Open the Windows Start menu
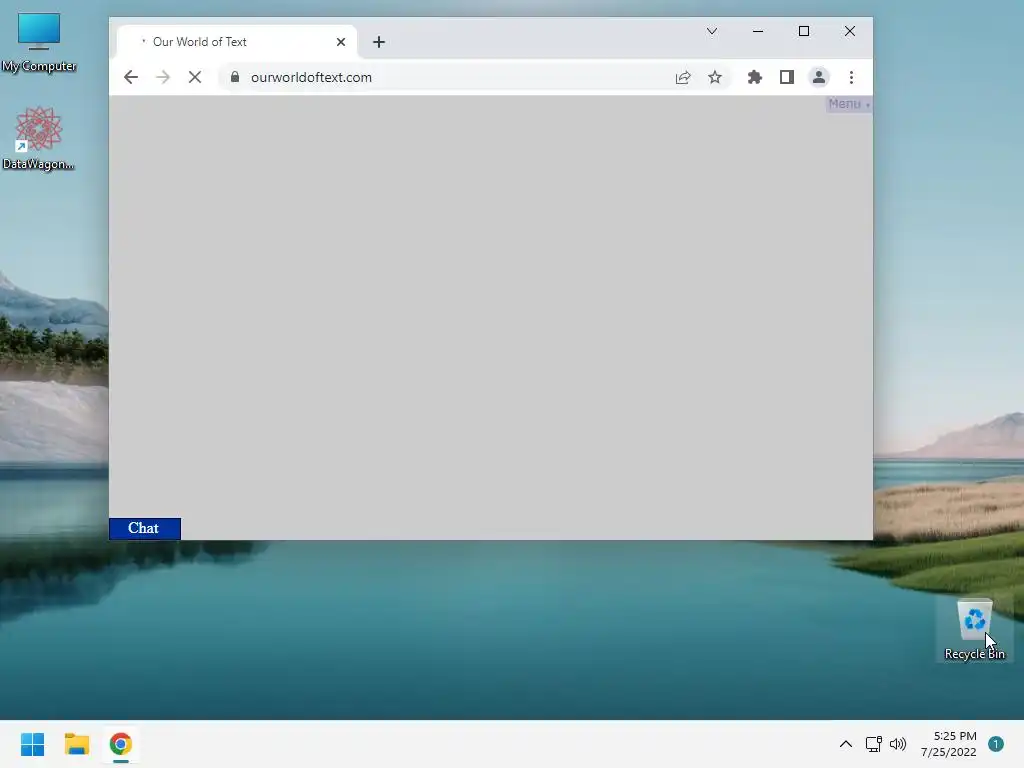Image resolution: width=1024 pixels, height=768 pixels. pos(32,744)
